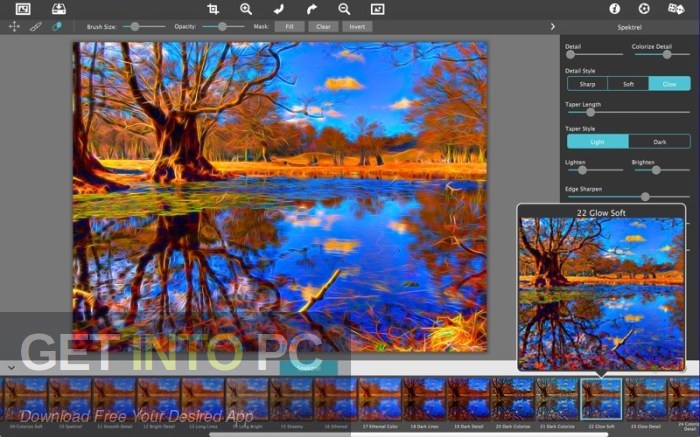
Task: Click the Opacity slider
Action: point(223,27)
